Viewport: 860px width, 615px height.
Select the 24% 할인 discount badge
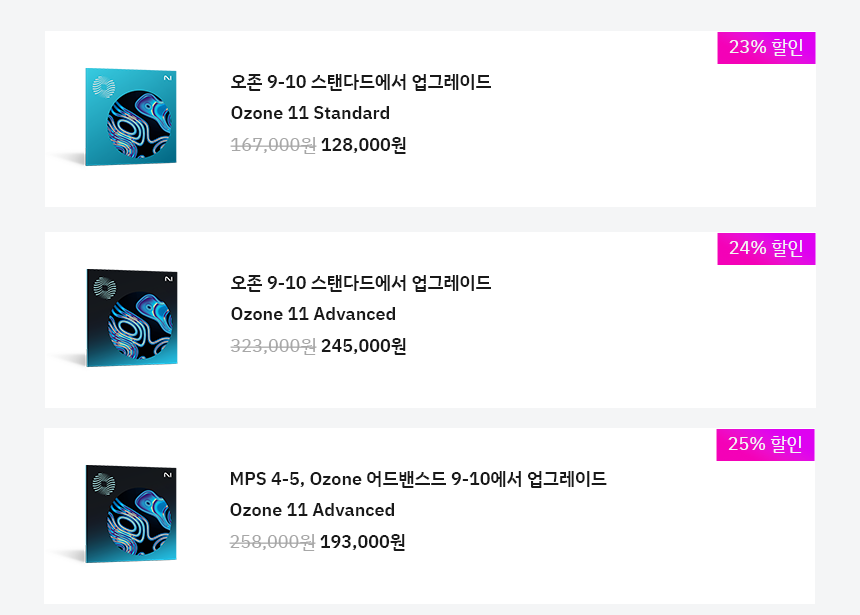point(766,249)
